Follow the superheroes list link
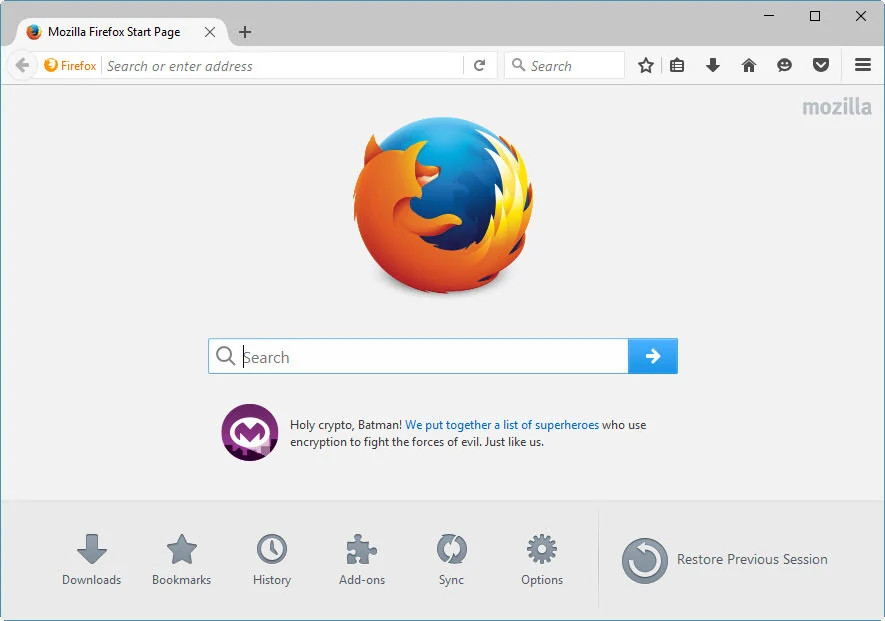The width and height of the screenshot is (885, 621). coord(501,424)
